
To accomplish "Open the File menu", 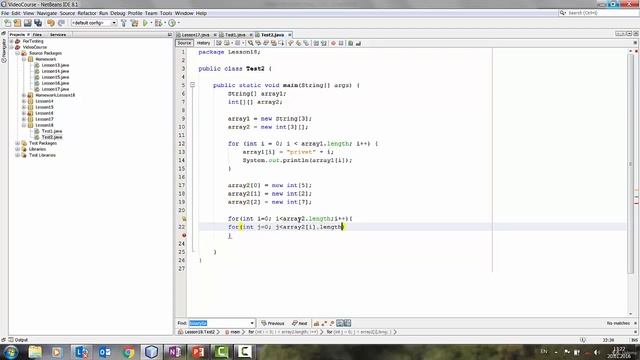I will (x=5, y=13).
